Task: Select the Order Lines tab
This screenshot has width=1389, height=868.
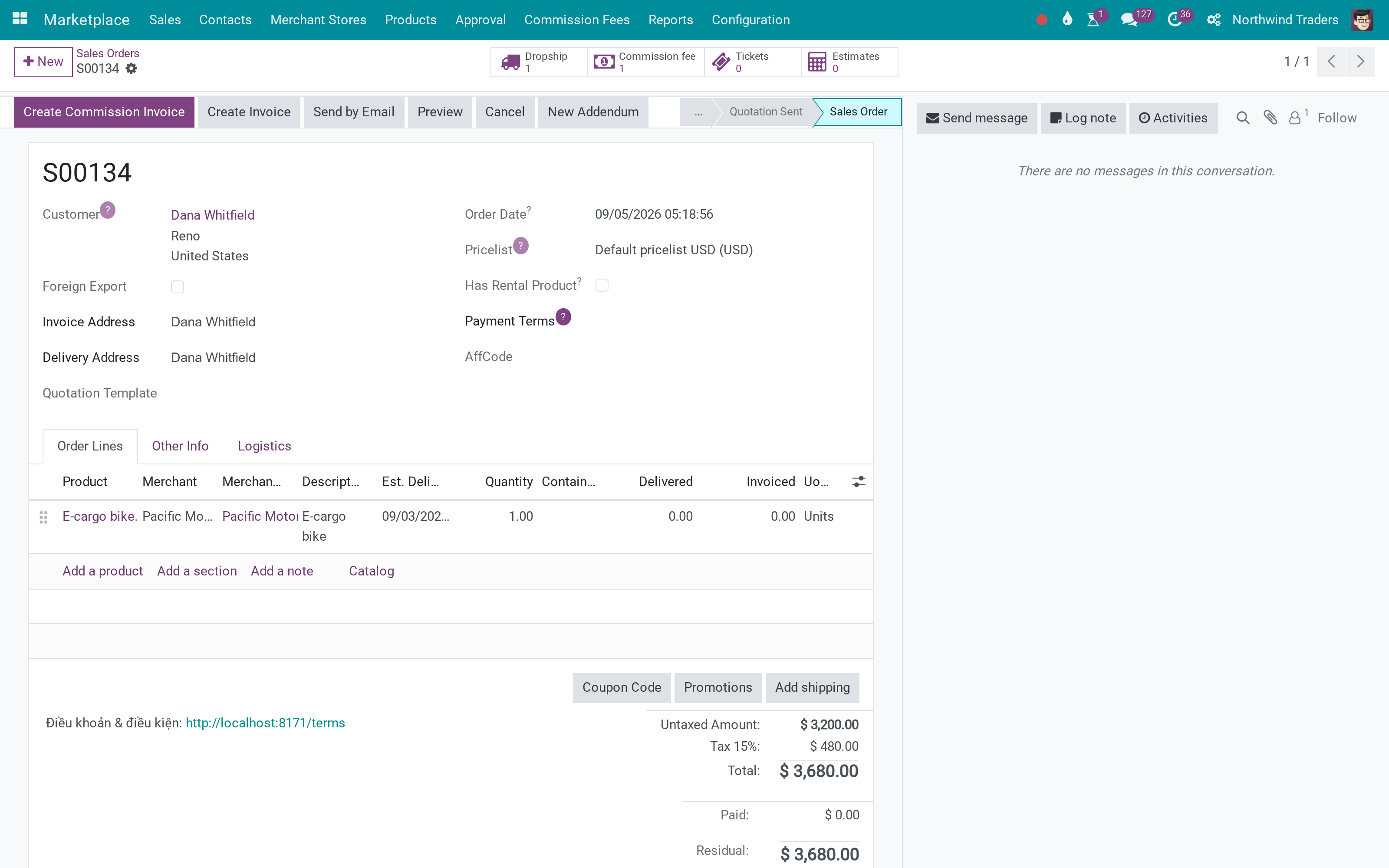Action: click(x=90, y=446)
